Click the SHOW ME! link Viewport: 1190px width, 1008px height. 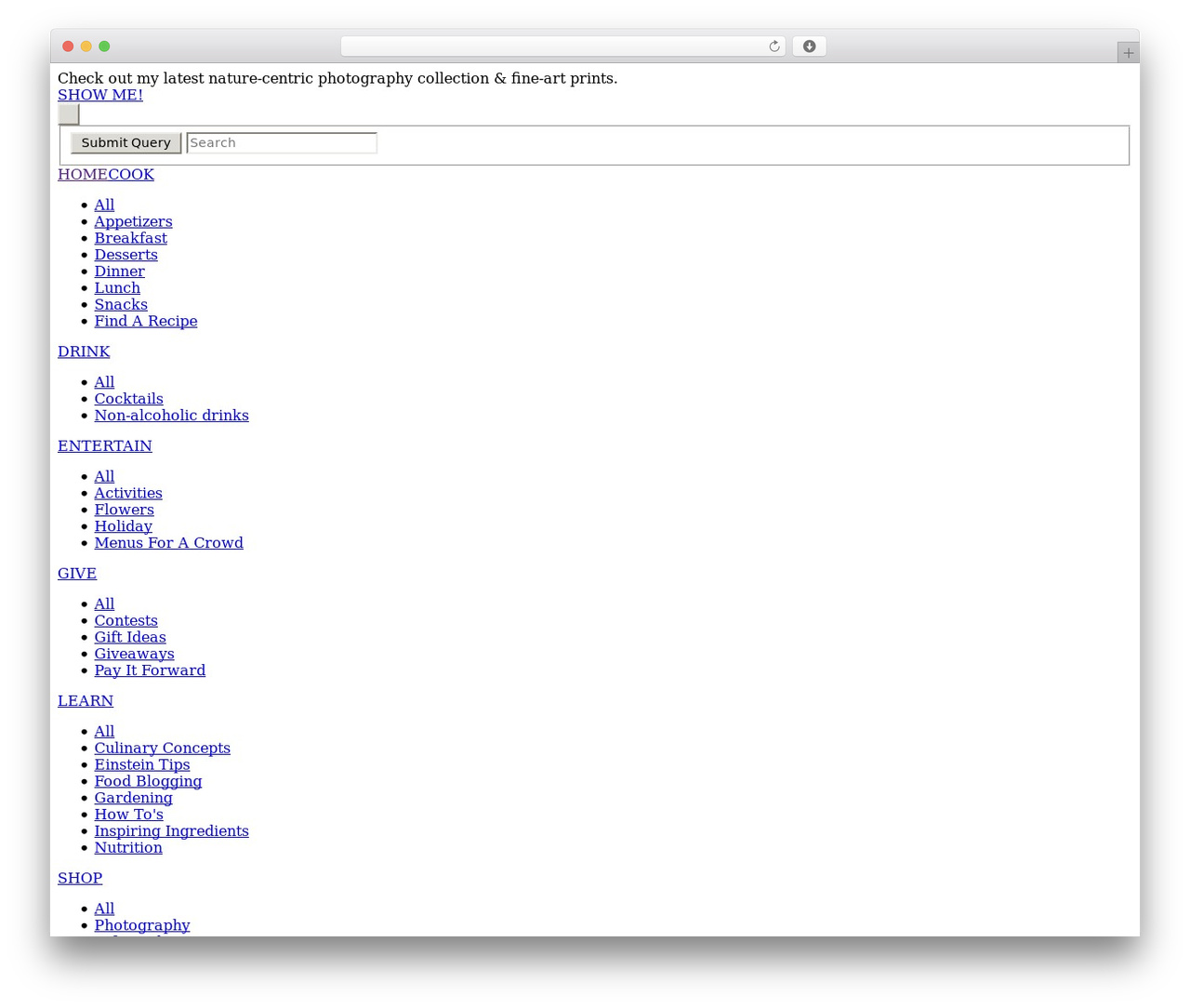[x=100, y=95]
